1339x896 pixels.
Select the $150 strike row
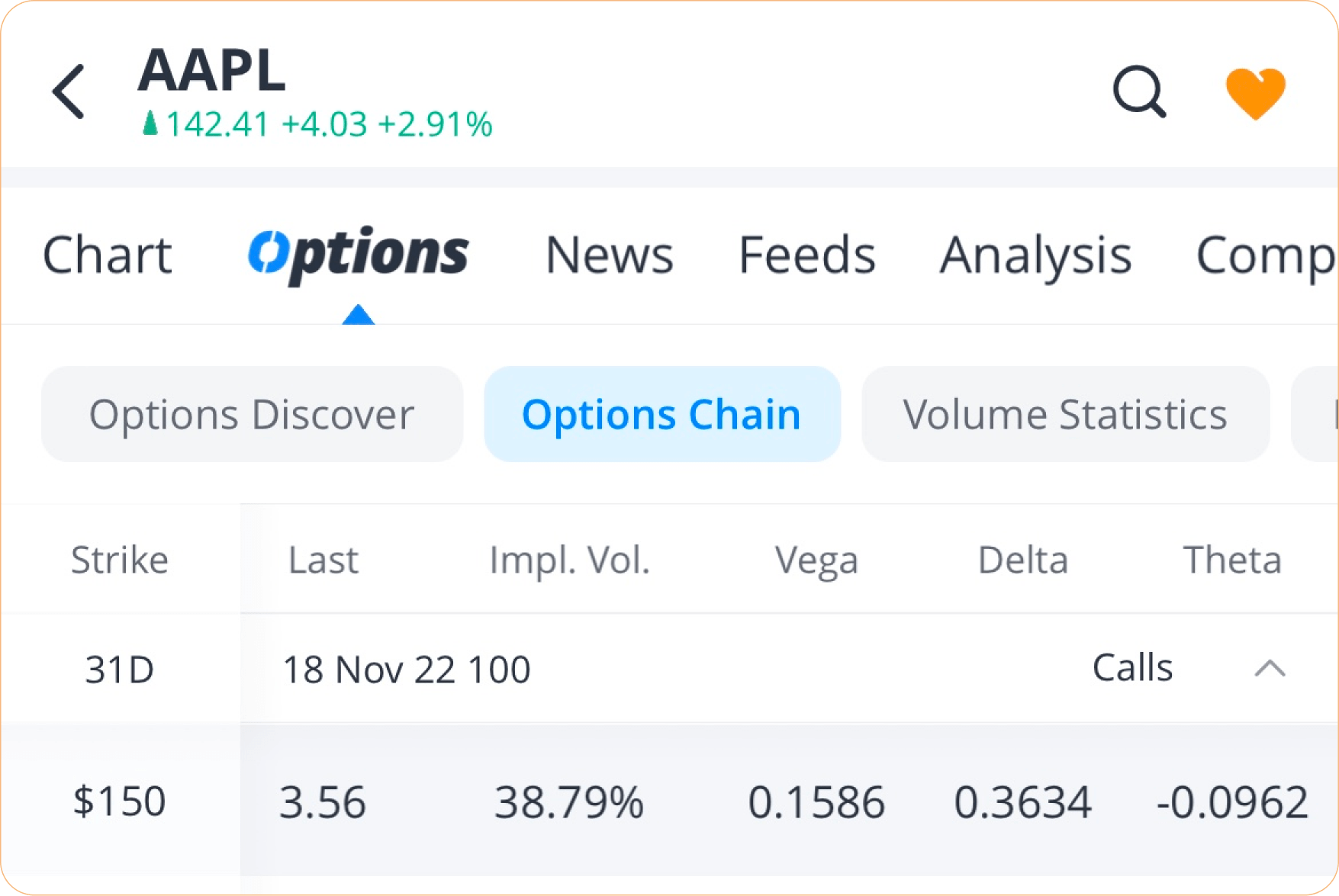(x=120, y=801)
